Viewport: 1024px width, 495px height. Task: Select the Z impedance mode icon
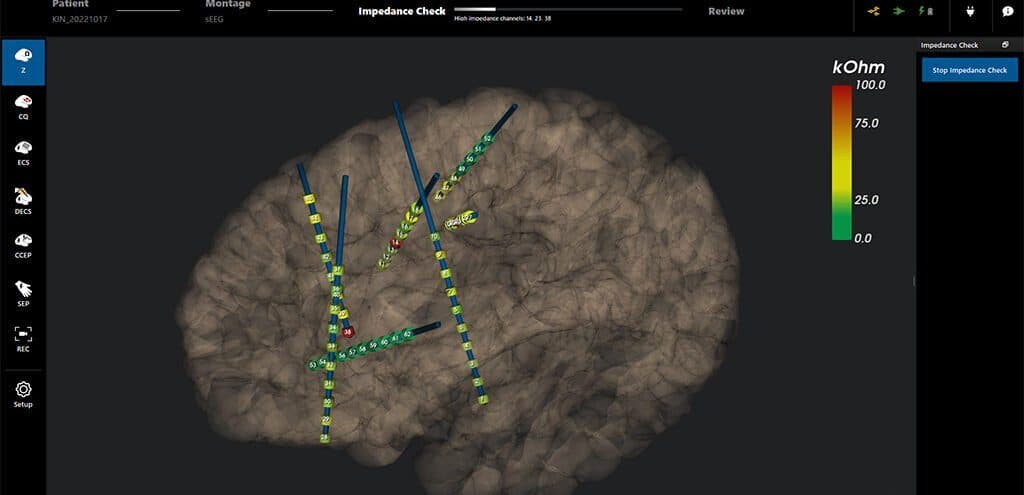[x=24, y=62]
